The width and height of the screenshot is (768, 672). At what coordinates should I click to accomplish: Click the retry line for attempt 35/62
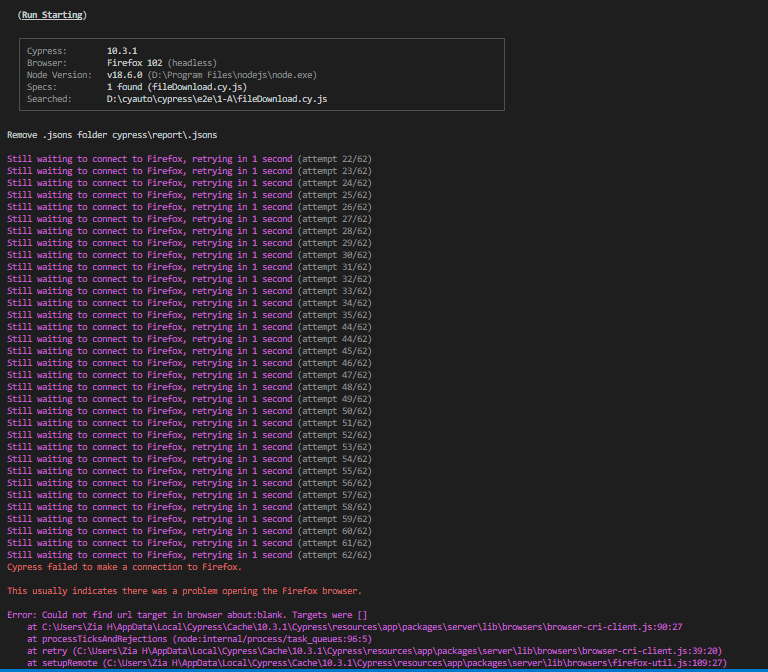point(189,315)
